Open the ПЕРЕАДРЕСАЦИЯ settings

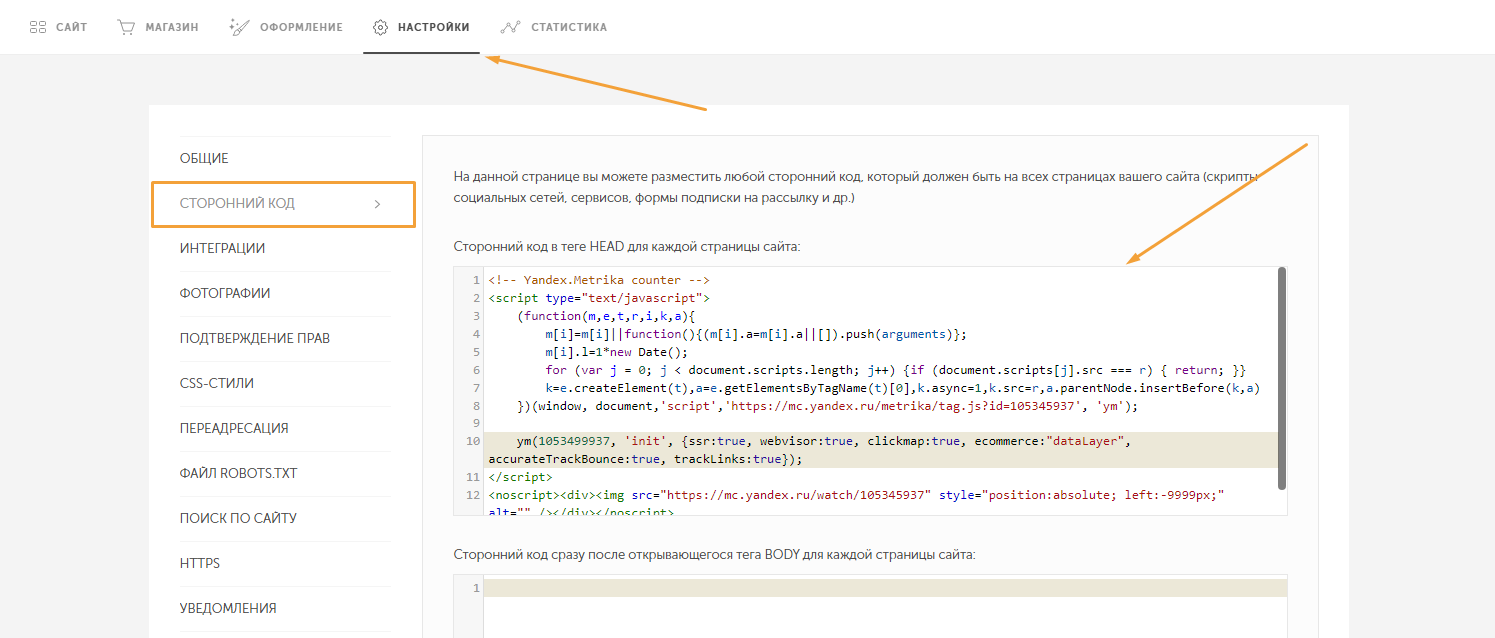click(x=234, y=429)
